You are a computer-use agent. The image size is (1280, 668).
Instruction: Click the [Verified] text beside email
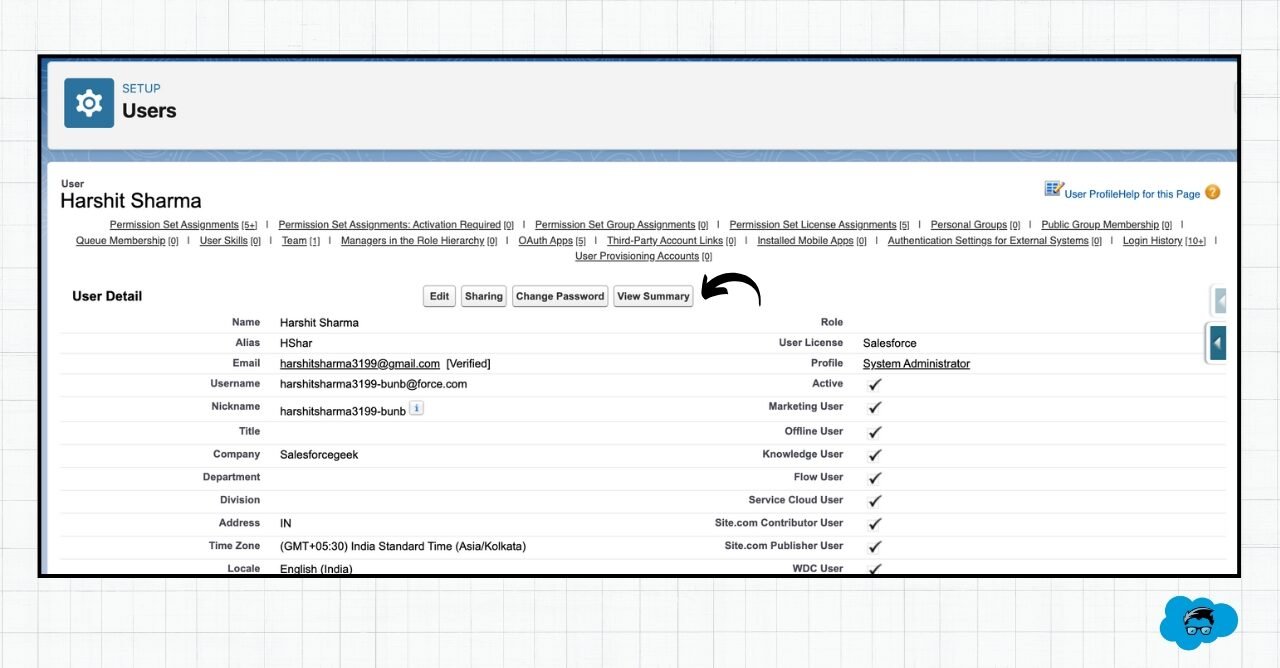pos(468,364)
